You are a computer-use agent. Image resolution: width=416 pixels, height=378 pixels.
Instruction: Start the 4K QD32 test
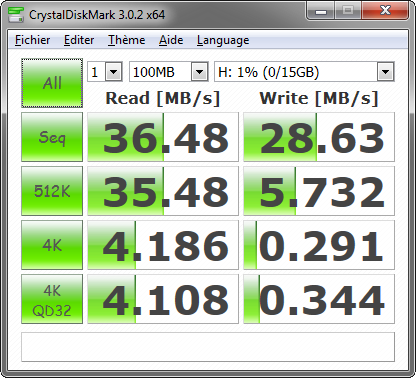point(52,299)
